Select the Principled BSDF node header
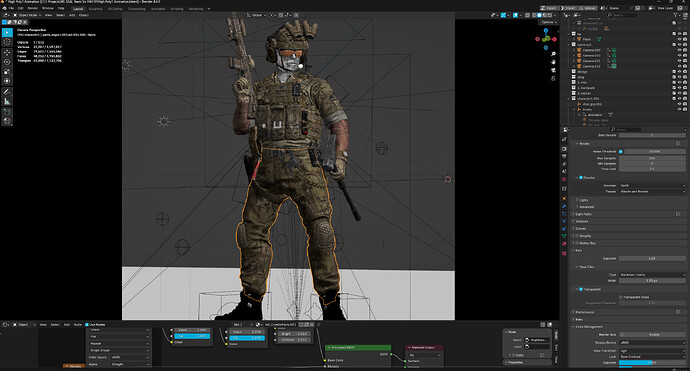Image resolution: width=690 pixels, height=371 pixels. 358,347
